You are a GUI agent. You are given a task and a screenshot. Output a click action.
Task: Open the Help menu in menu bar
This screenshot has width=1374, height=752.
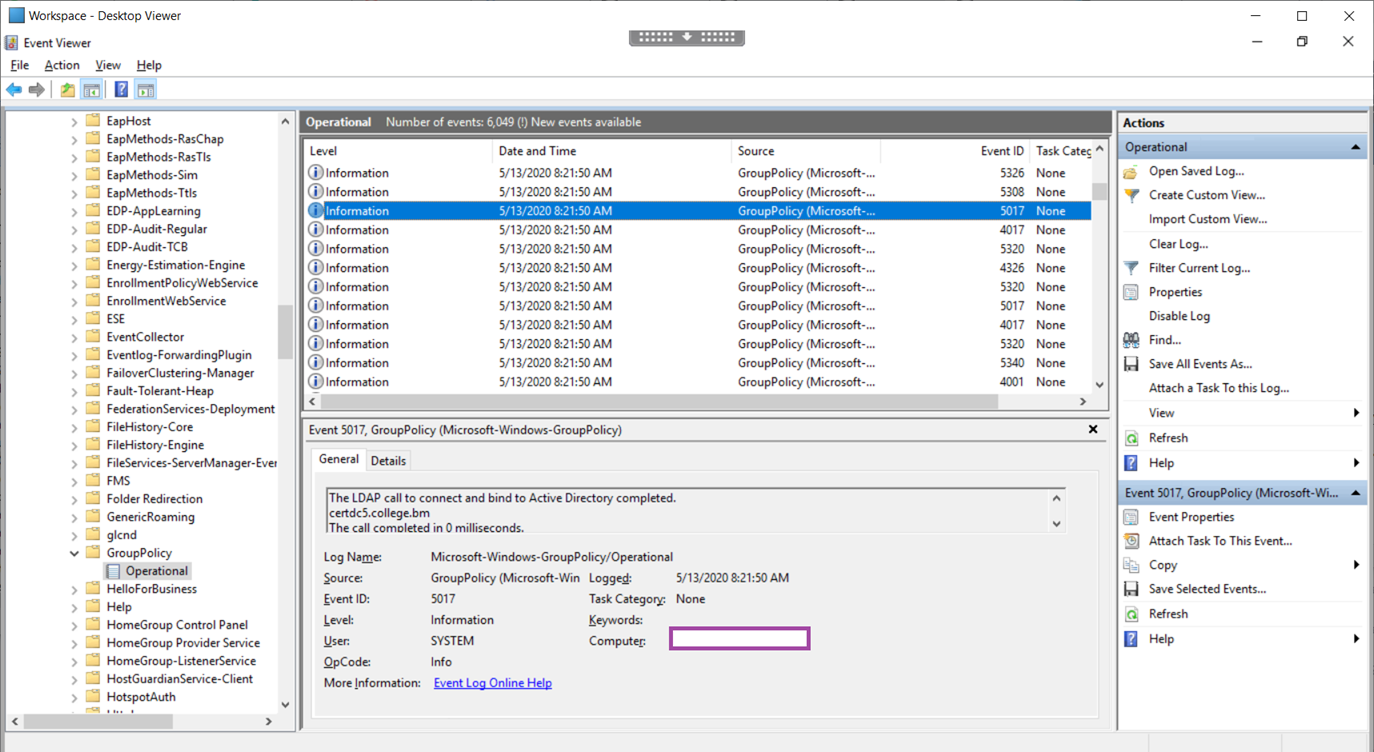[149, 65]
